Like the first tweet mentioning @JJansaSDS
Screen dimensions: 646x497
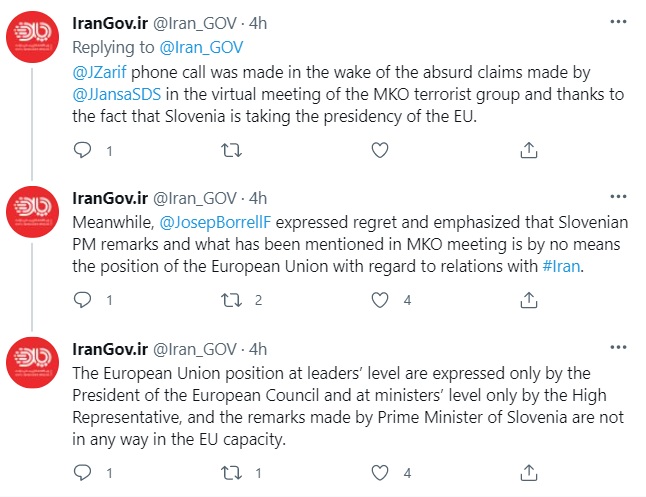[379, 151]
